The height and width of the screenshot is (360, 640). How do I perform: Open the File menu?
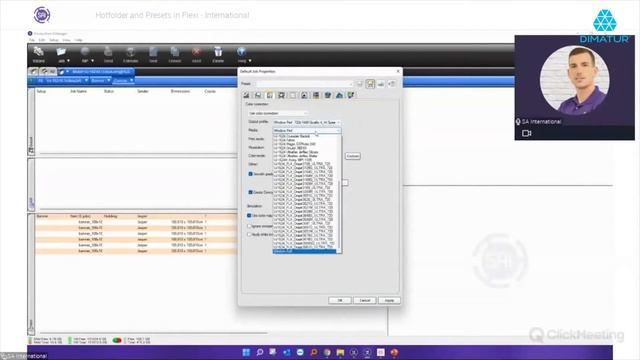pos(32,40)
